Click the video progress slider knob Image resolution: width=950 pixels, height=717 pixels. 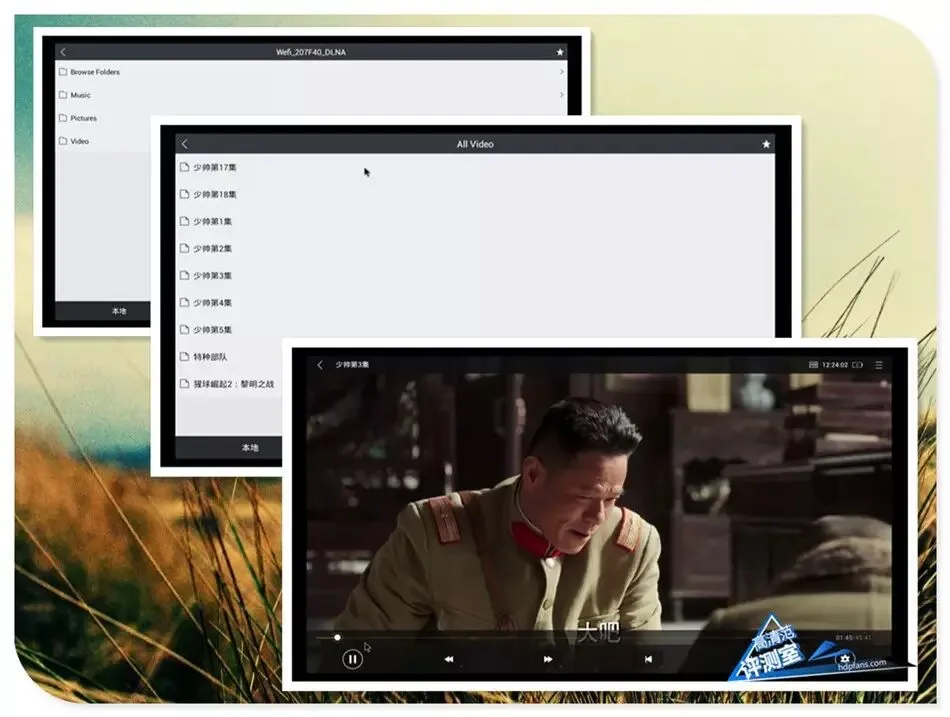pyautogui.click(x=337, y=637)
